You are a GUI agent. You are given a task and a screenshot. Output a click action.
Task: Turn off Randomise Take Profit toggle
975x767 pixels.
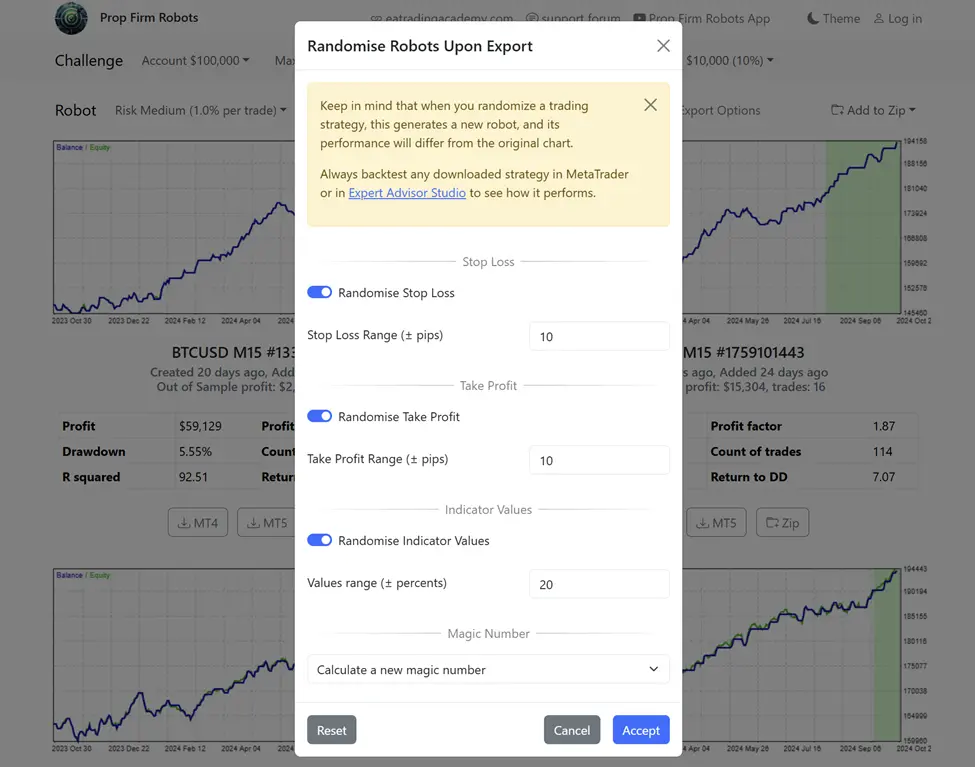tap(320, 416)
